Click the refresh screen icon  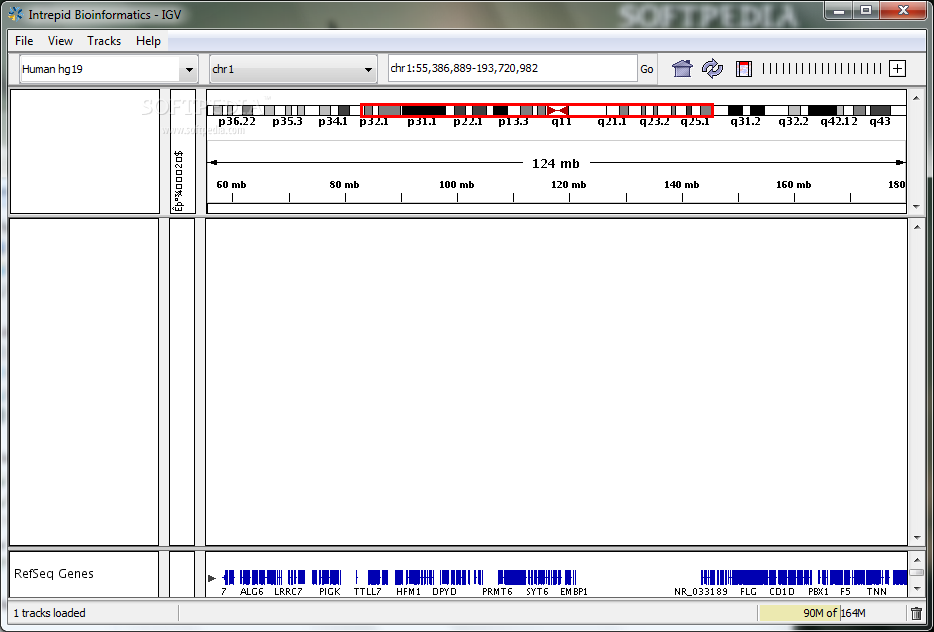pyautogui.click(x=712, y=69)
